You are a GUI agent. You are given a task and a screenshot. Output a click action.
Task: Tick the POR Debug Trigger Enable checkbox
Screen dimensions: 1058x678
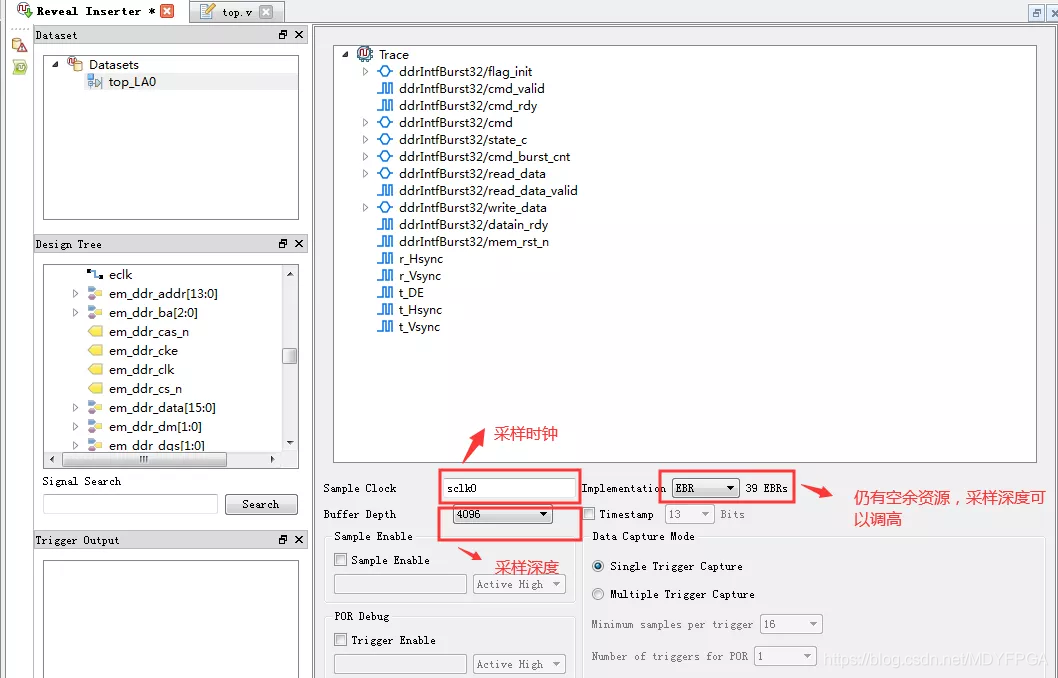coord(341,640)
